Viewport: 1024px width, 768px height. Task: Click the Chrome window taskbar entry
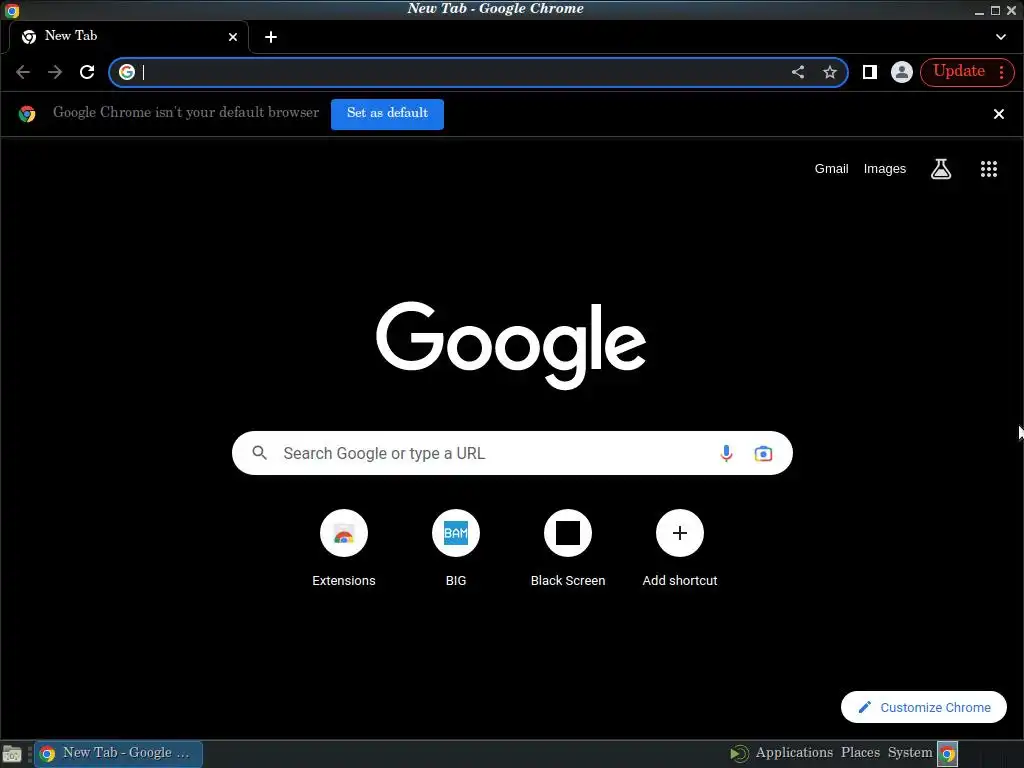tap(118, 754)
